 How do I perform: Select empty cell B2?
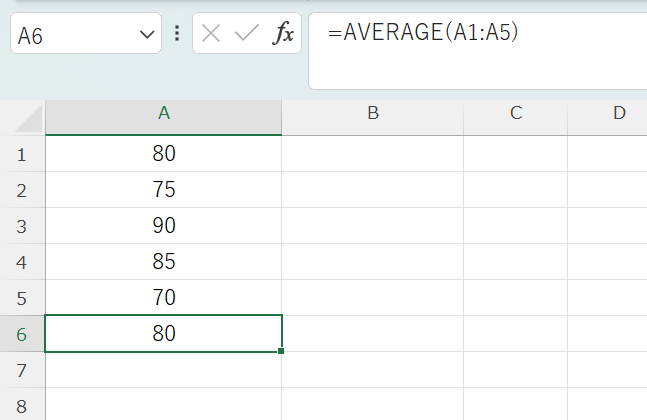click(x=372, y=190)
